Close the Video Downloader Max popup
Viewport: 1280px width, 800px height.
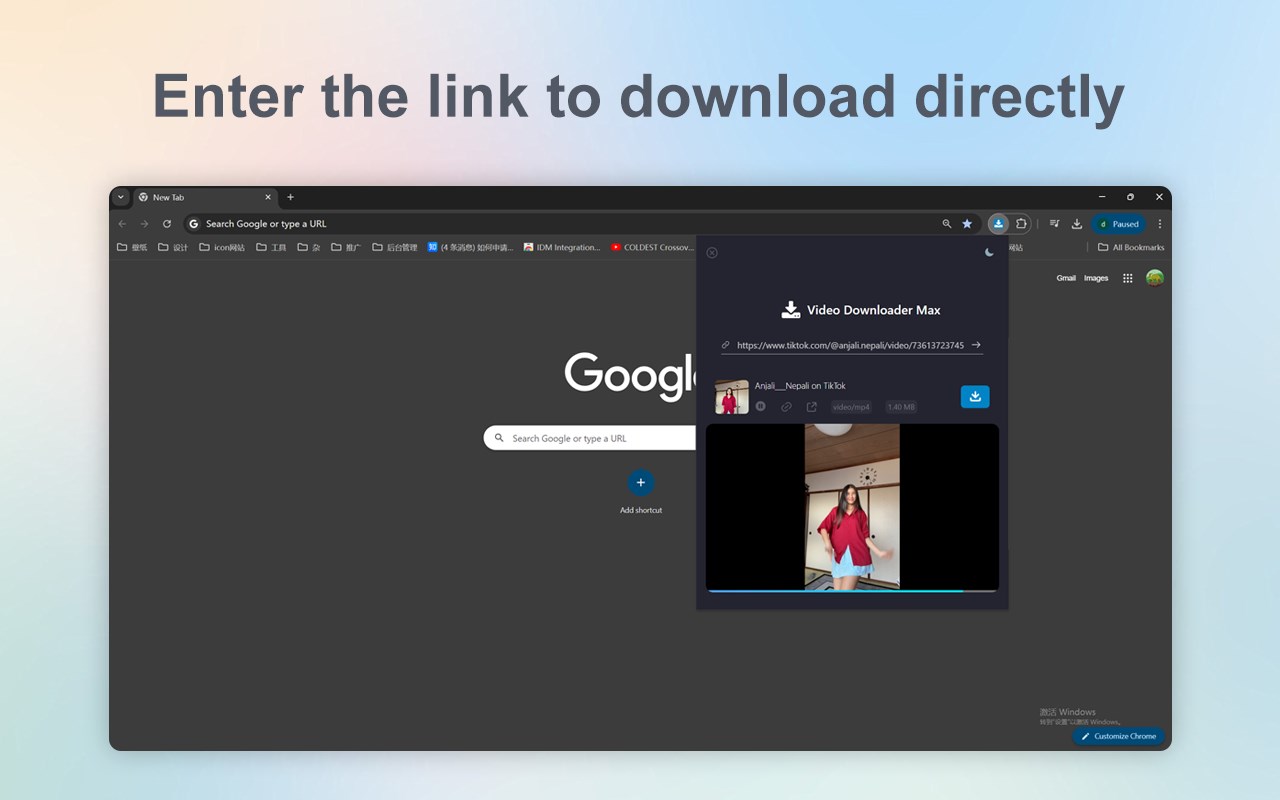tap(712, 253)
